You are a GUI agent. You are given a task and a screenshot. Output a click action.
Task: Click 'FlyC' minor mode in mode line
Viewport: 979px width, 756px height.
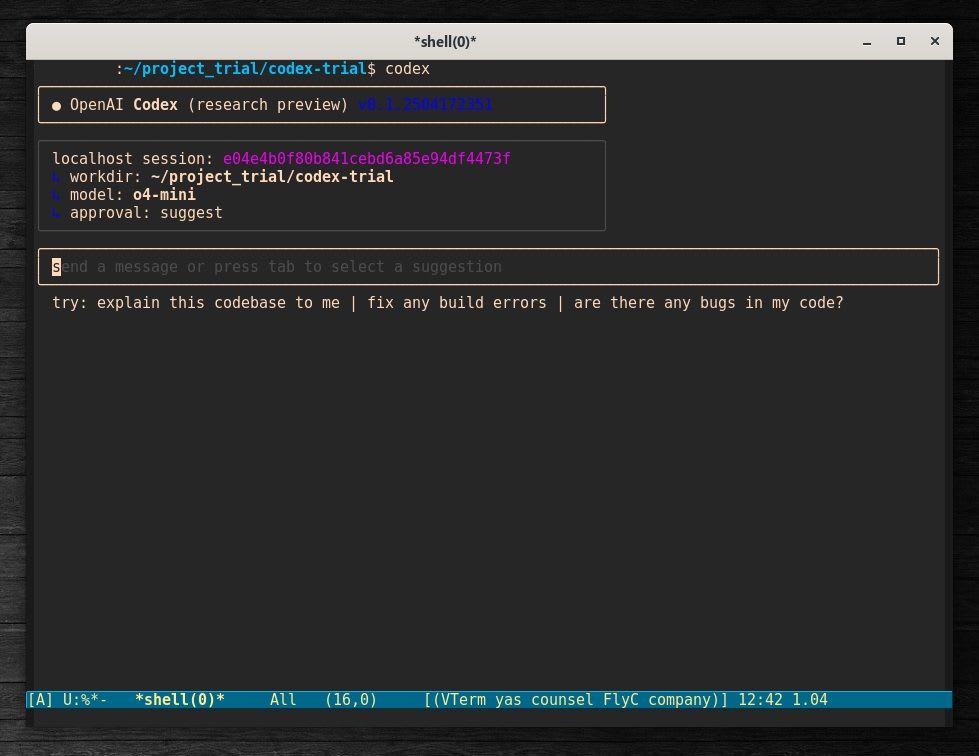click(621, 700)
